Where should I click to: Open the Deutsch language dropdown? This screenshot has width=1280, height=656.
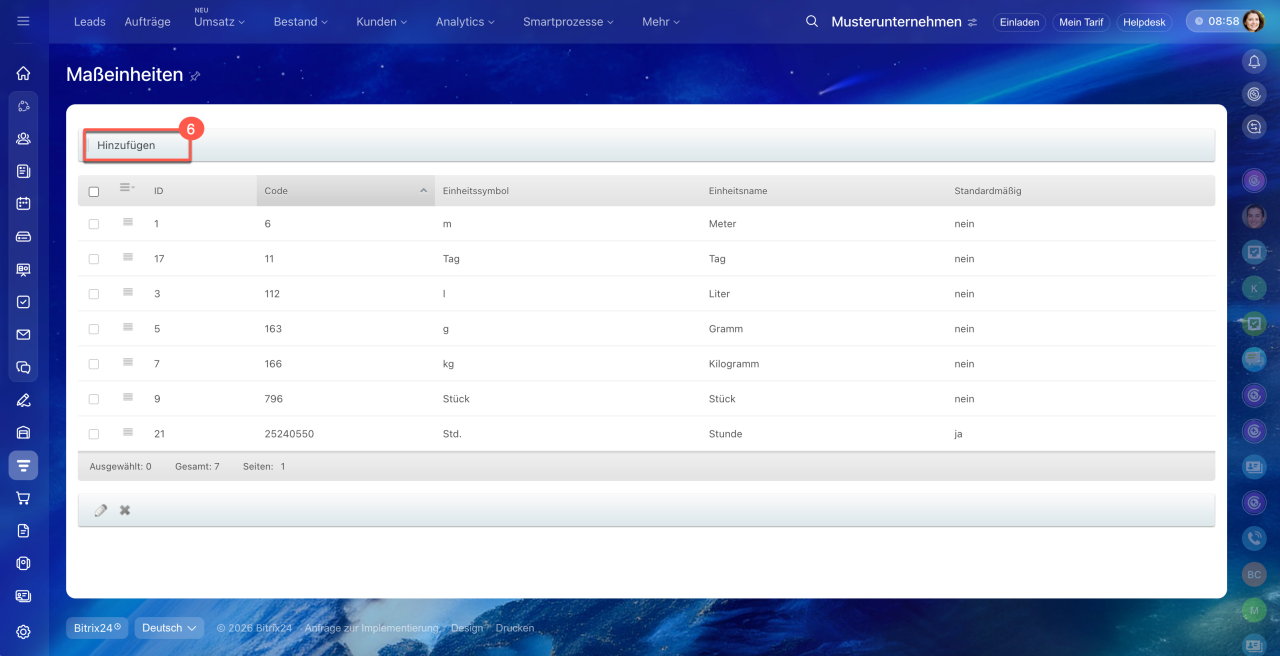tap(169, 628)
